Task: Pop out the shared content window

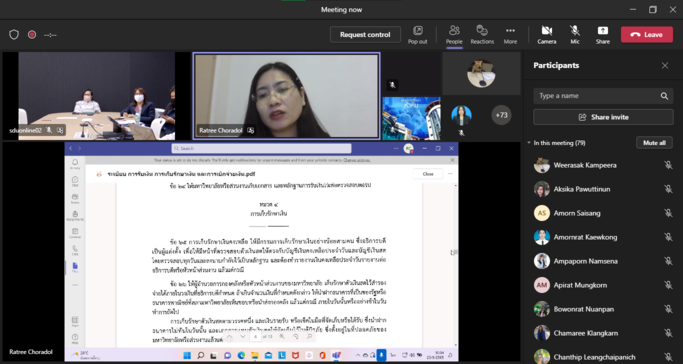Action: point(418,34)
